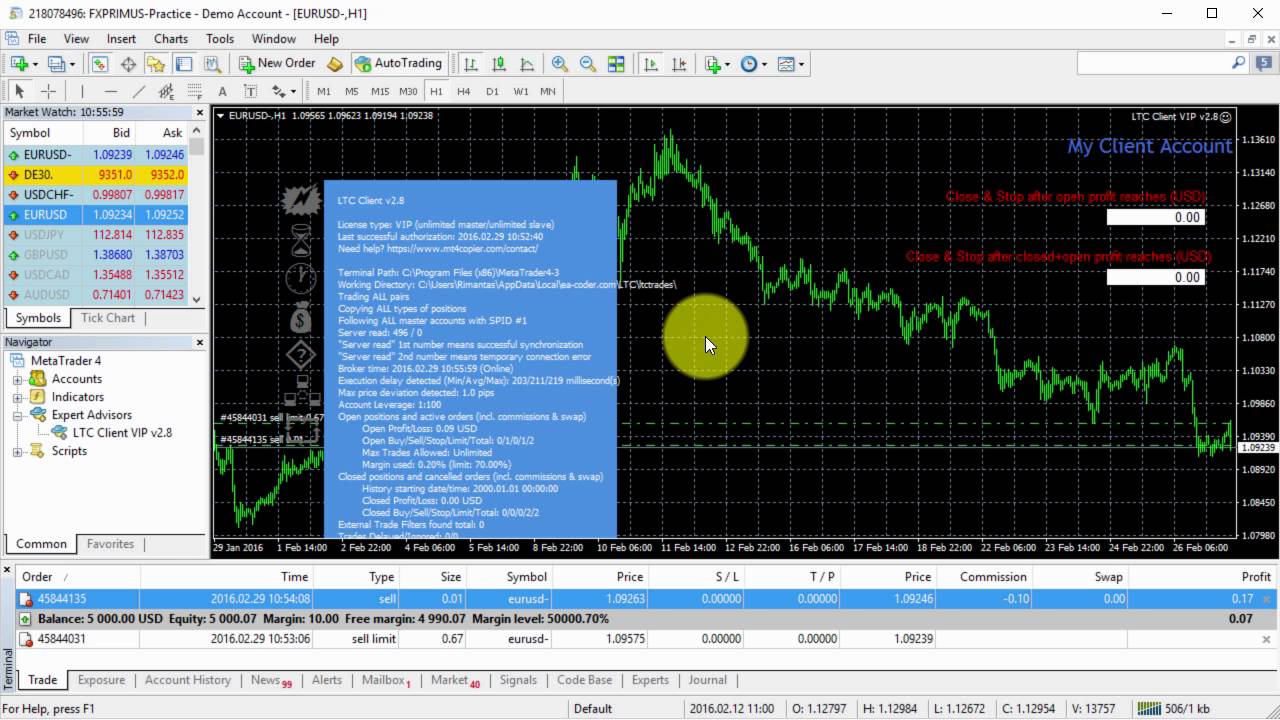Select the crosshair tool
The image size is (1280, 720).
click(x=47, y=91)
